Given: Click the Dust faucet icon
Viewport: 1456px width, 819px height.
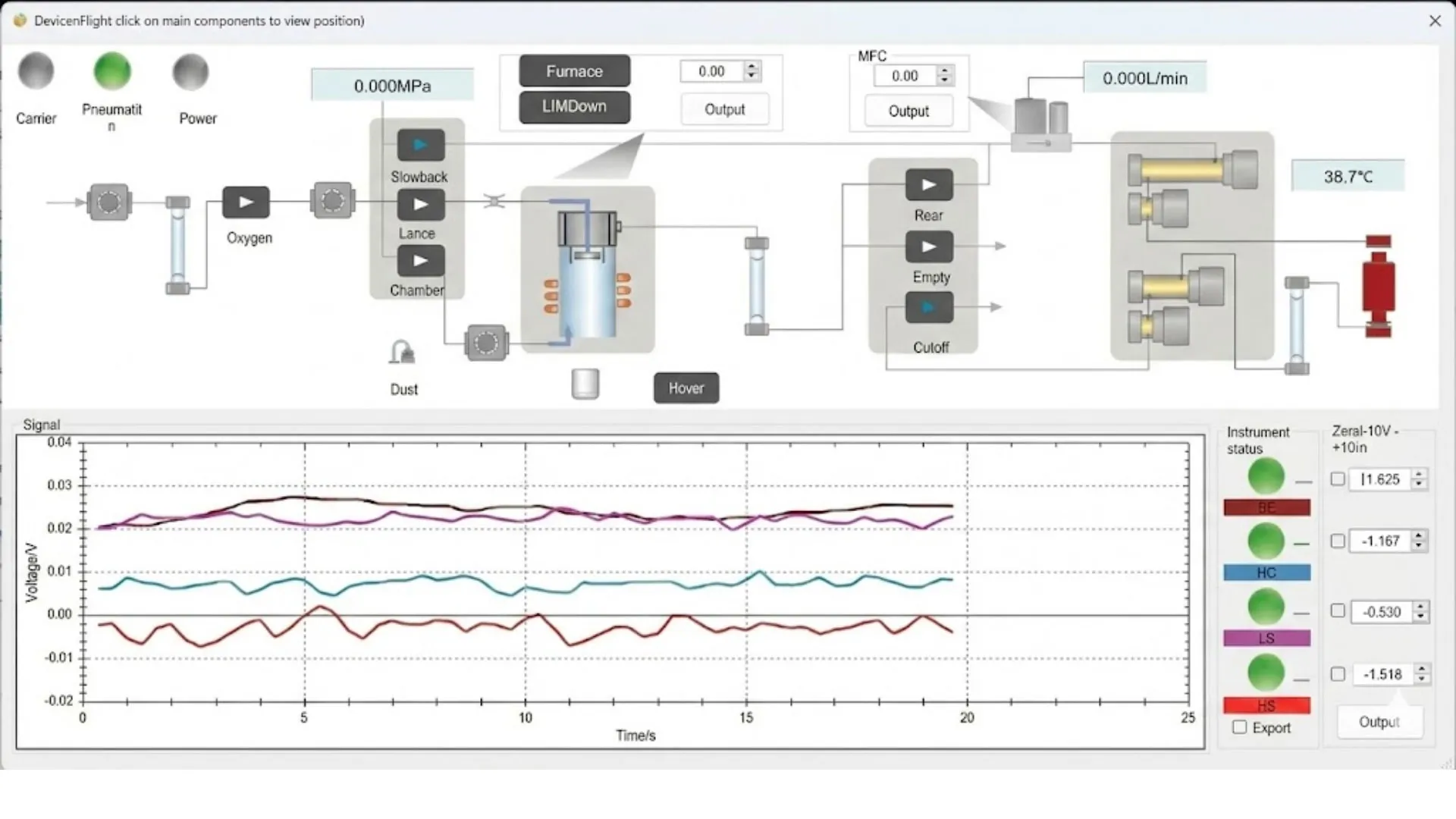Looking at the screenshot, I should [x=401, y=350].
